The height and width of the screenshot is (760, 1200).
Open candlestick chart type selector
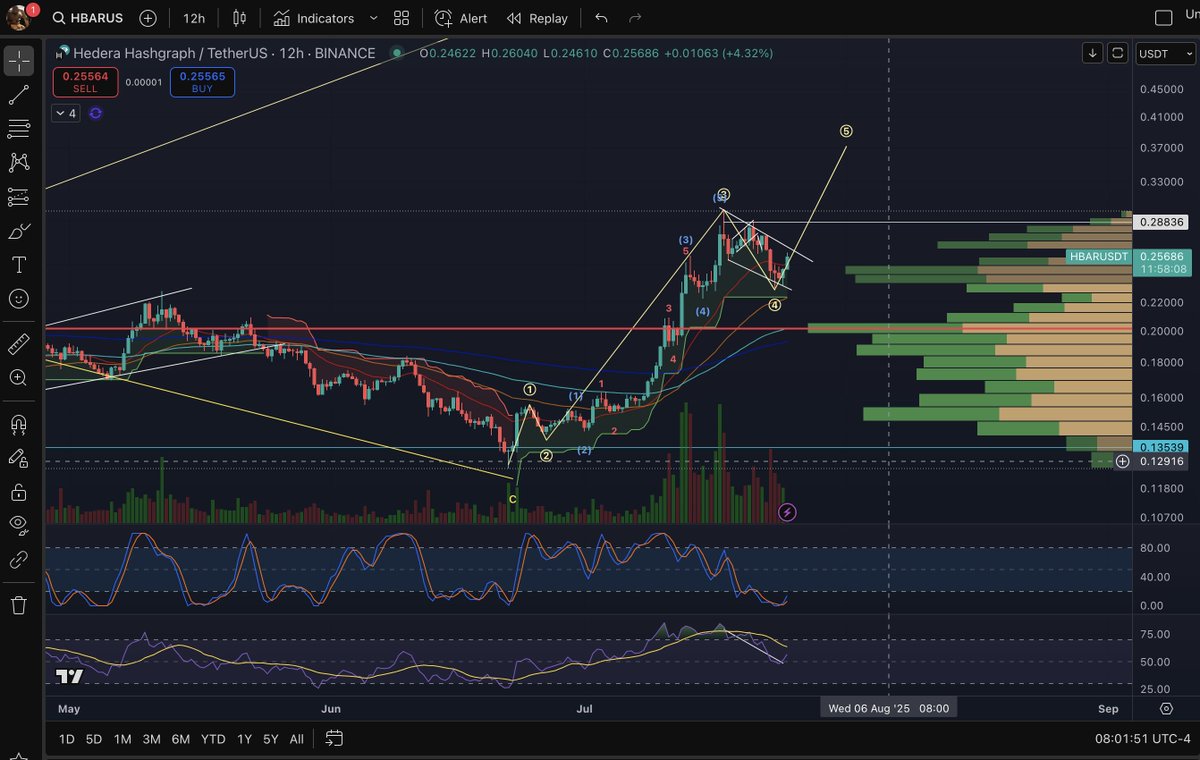(239, 18)
